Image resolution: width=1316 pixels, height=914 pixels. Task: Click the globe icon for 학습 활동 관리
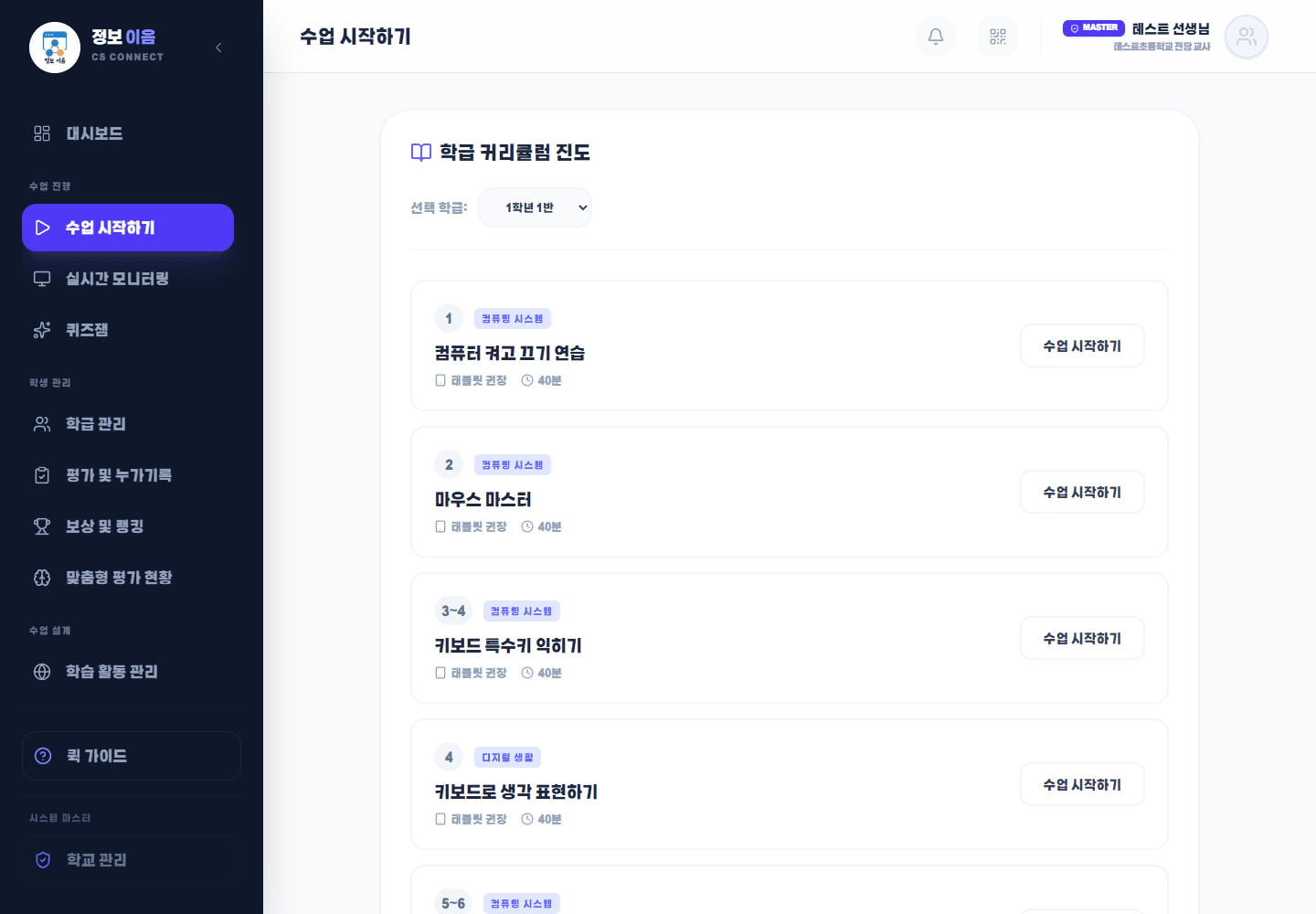42,672
